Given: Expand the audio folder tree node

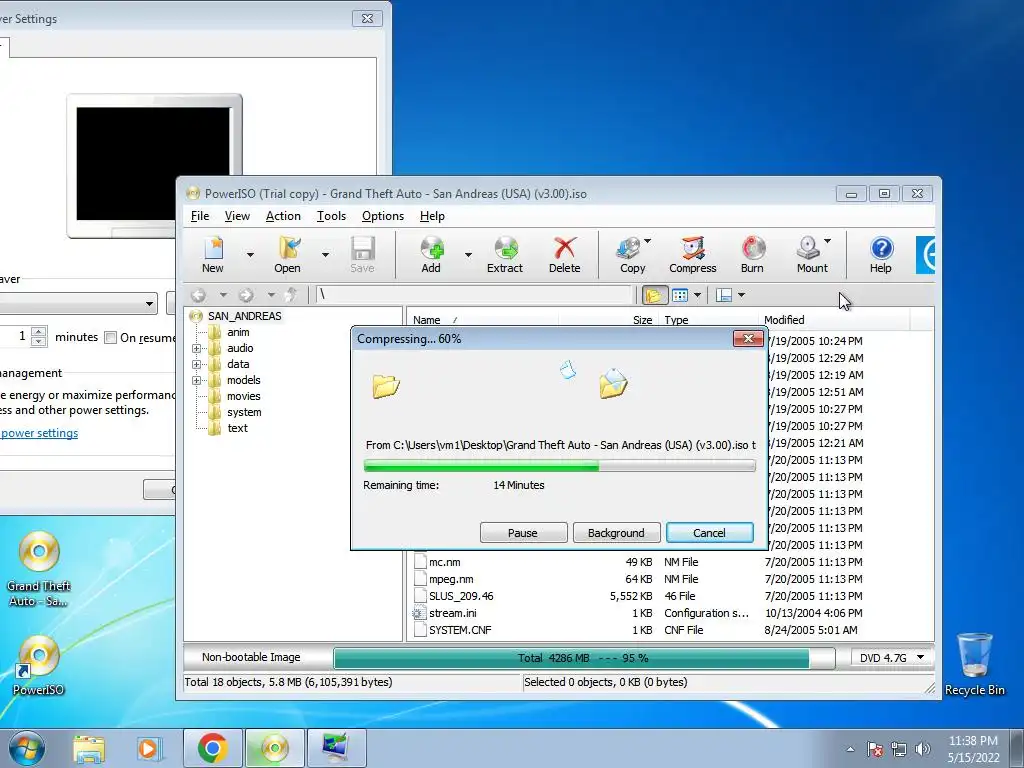Looking at the screenshot, I should 197,348.
